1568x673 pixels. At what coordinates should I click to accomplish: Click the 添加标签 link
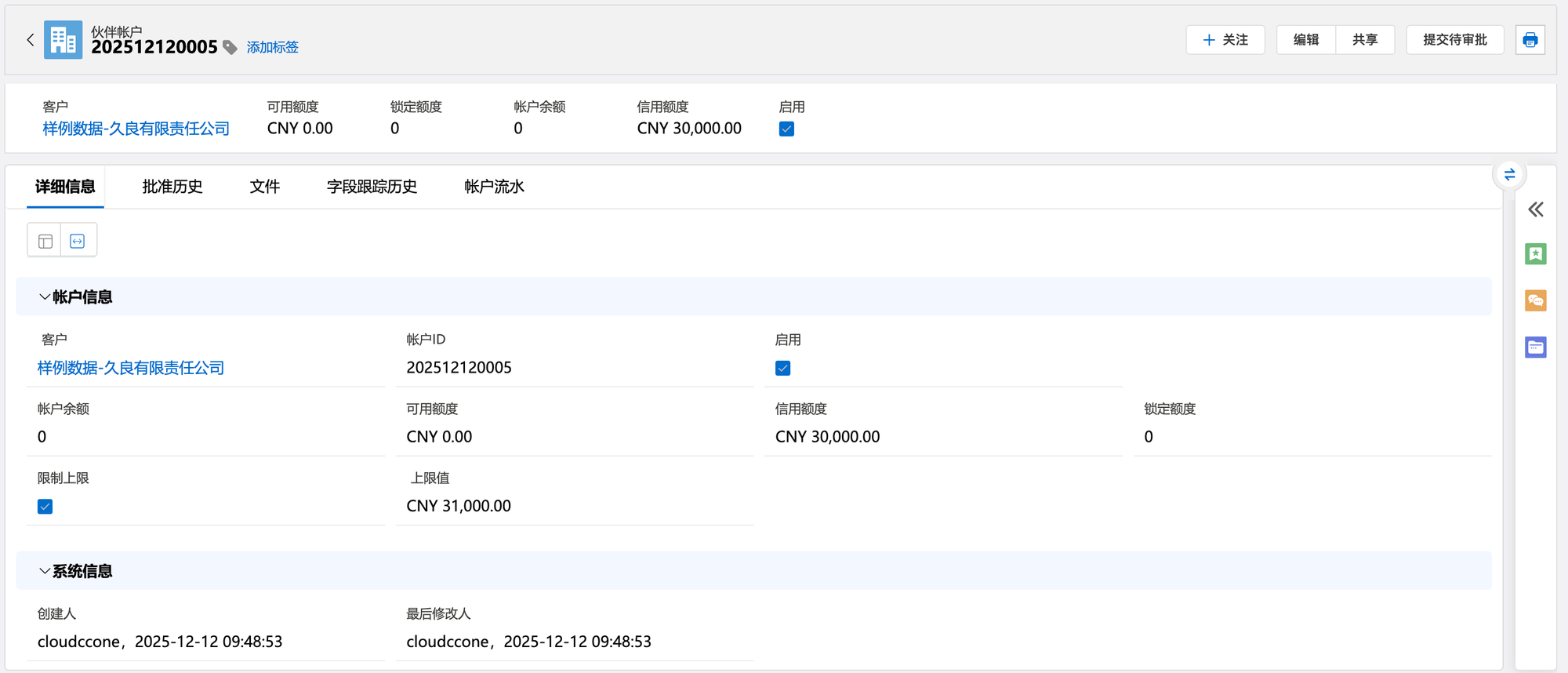coord(273,48)
